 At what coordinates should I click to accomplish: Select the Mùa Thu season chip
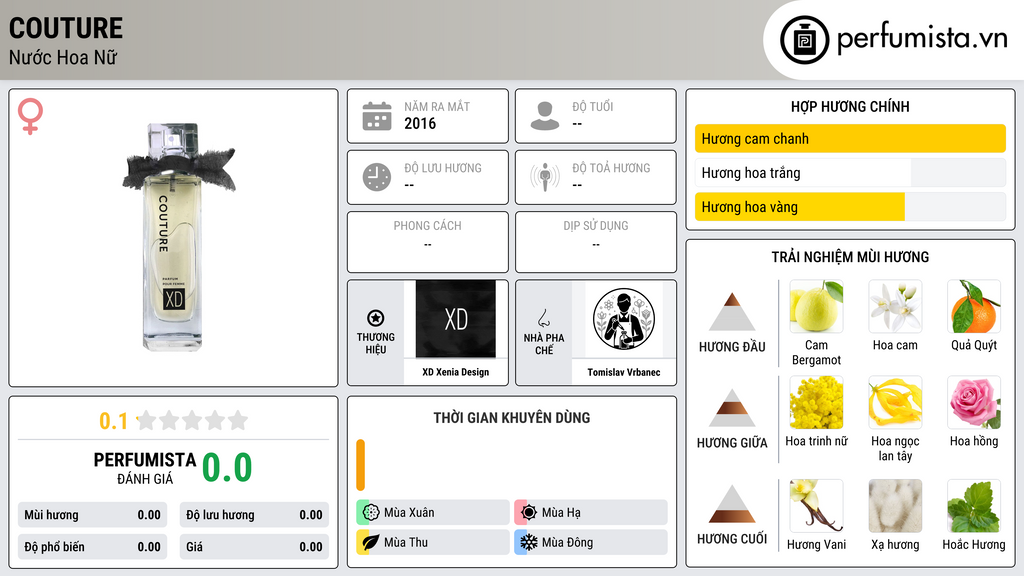click(433, 542)
